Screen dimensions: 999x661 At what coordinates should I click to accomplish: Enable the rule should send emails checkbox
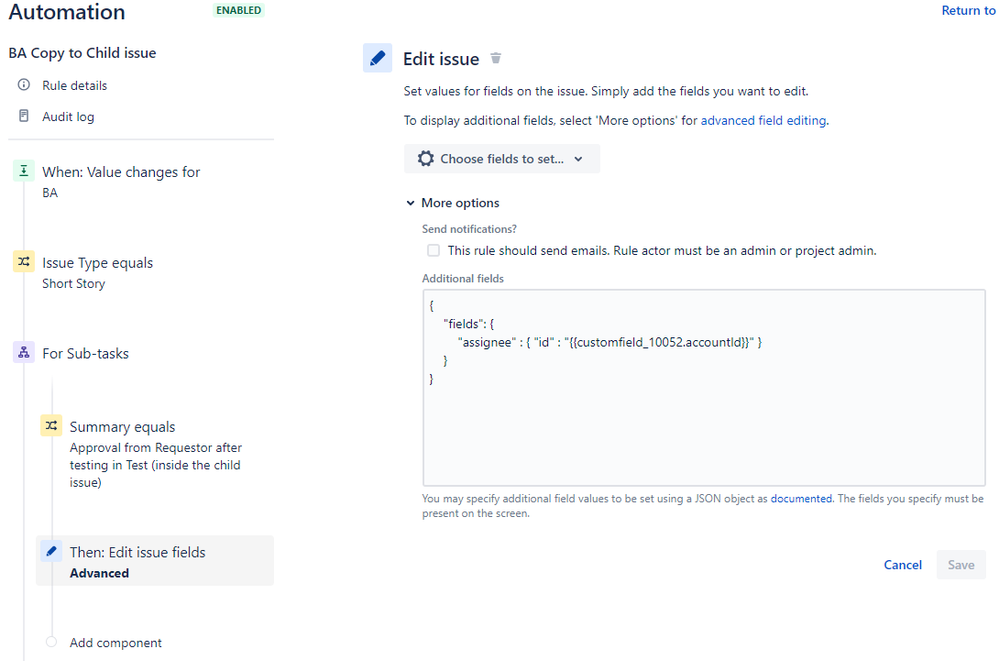pos(433,249)
